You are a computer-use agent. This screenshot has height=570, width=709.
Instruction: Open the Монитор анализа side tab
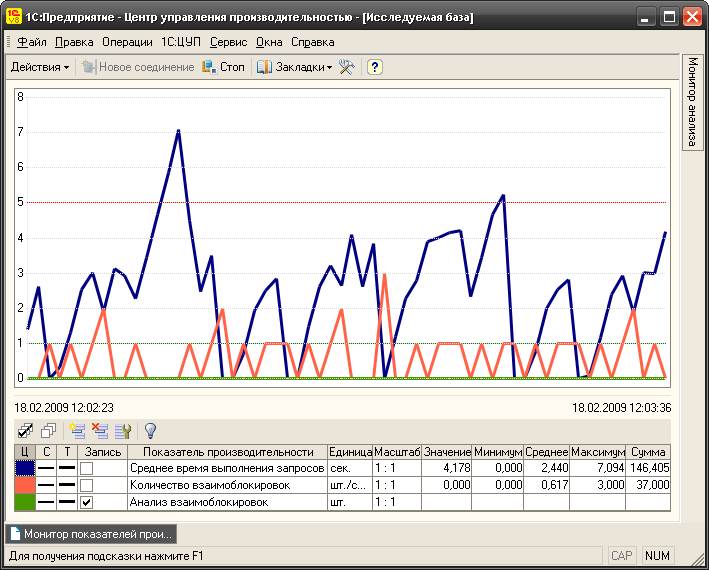coord(692,102)
